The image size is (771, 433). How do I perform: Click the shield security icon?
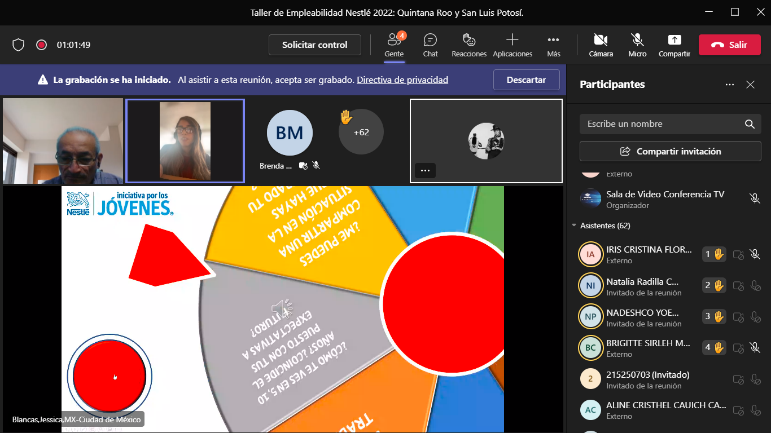point(18,45)
